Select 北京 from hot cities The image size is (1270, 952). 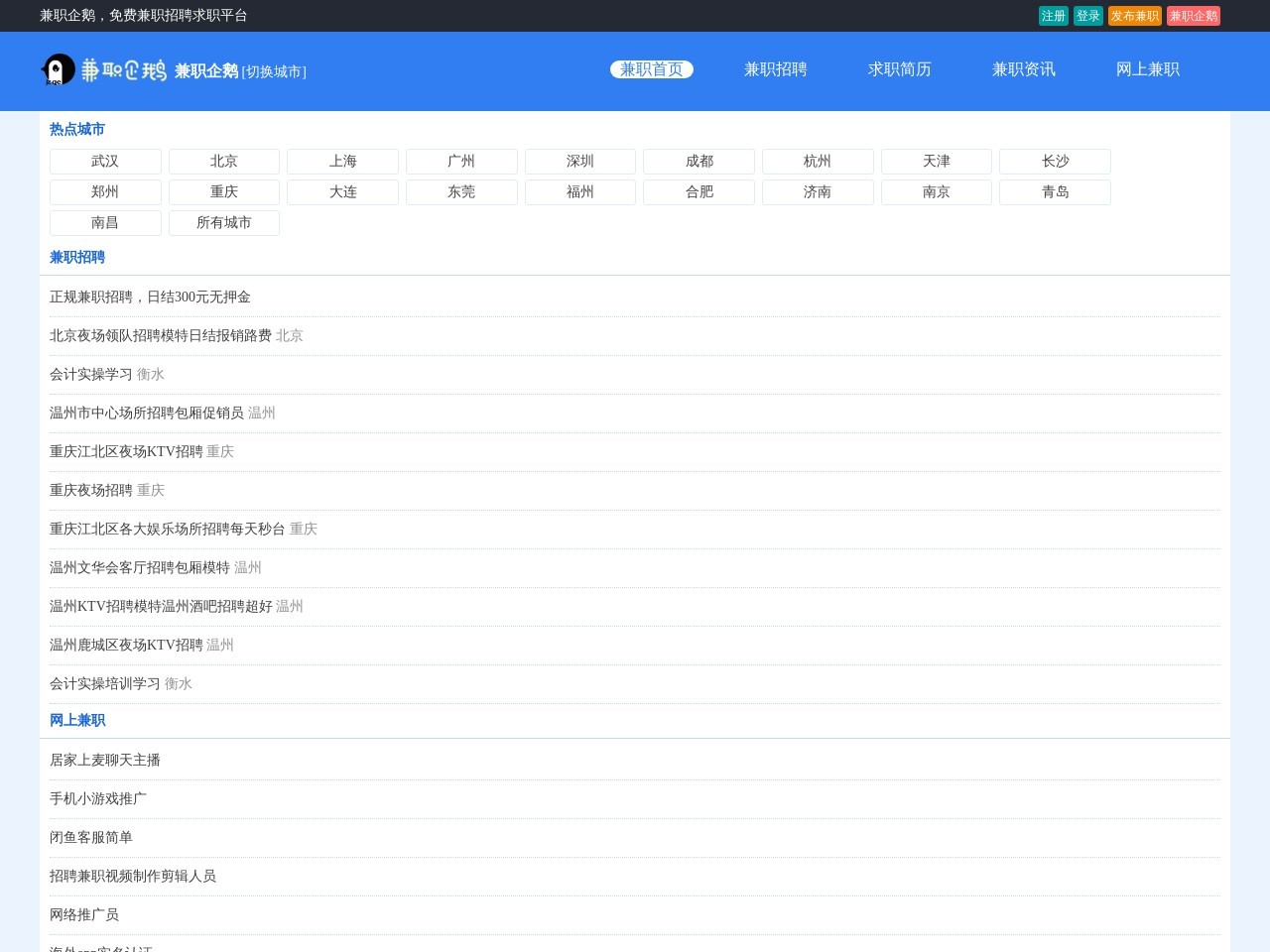point(223,161)
